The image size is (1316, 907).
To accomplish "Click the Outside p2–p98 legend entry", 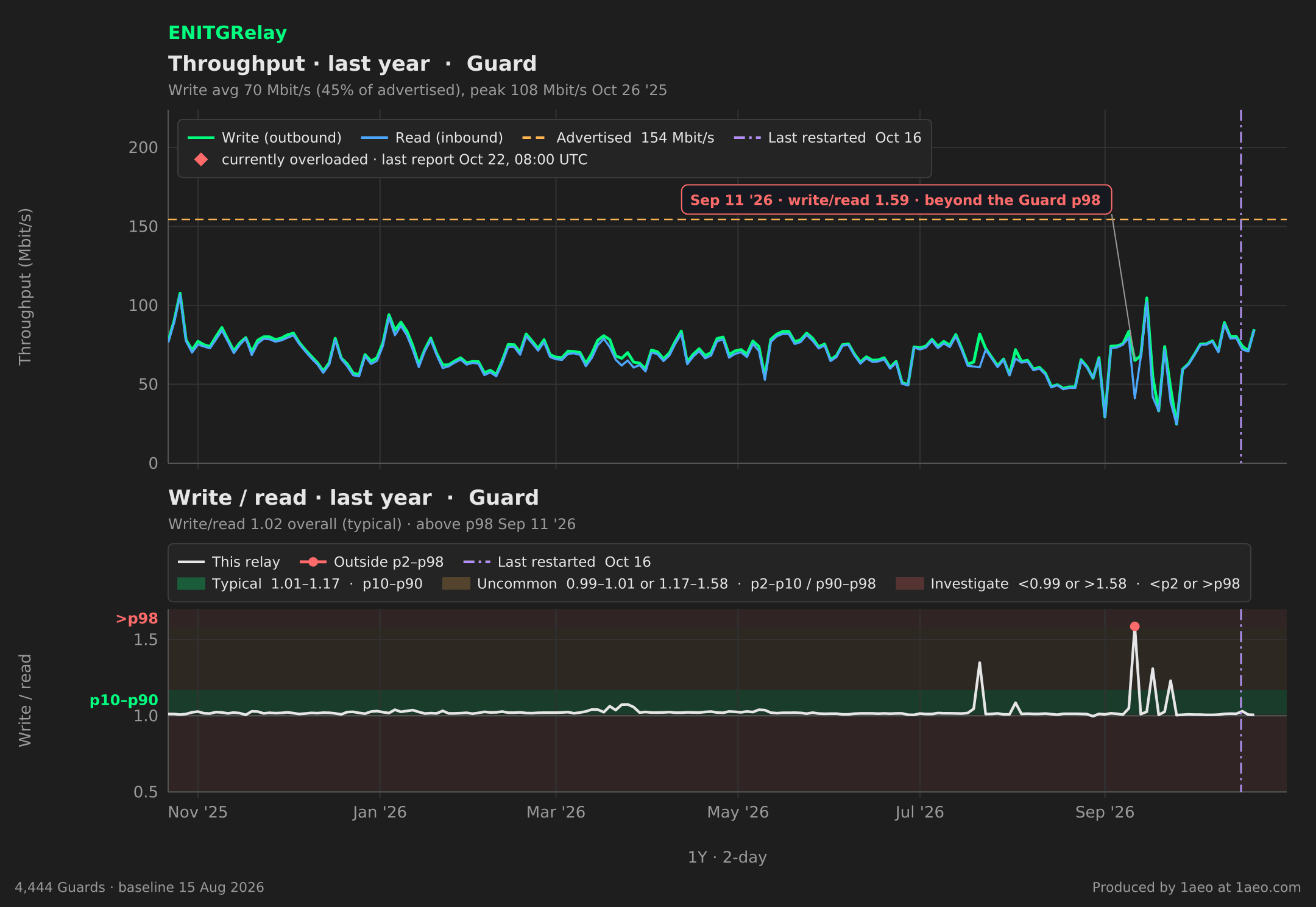I will tap(372, 562).
